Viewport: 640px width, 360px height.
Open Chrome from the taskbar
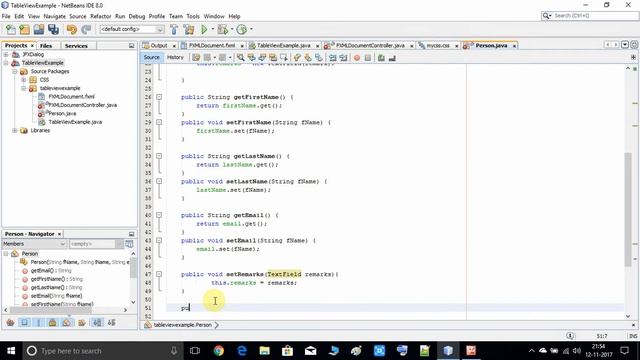pyautogui.click(x=218, y=351)
